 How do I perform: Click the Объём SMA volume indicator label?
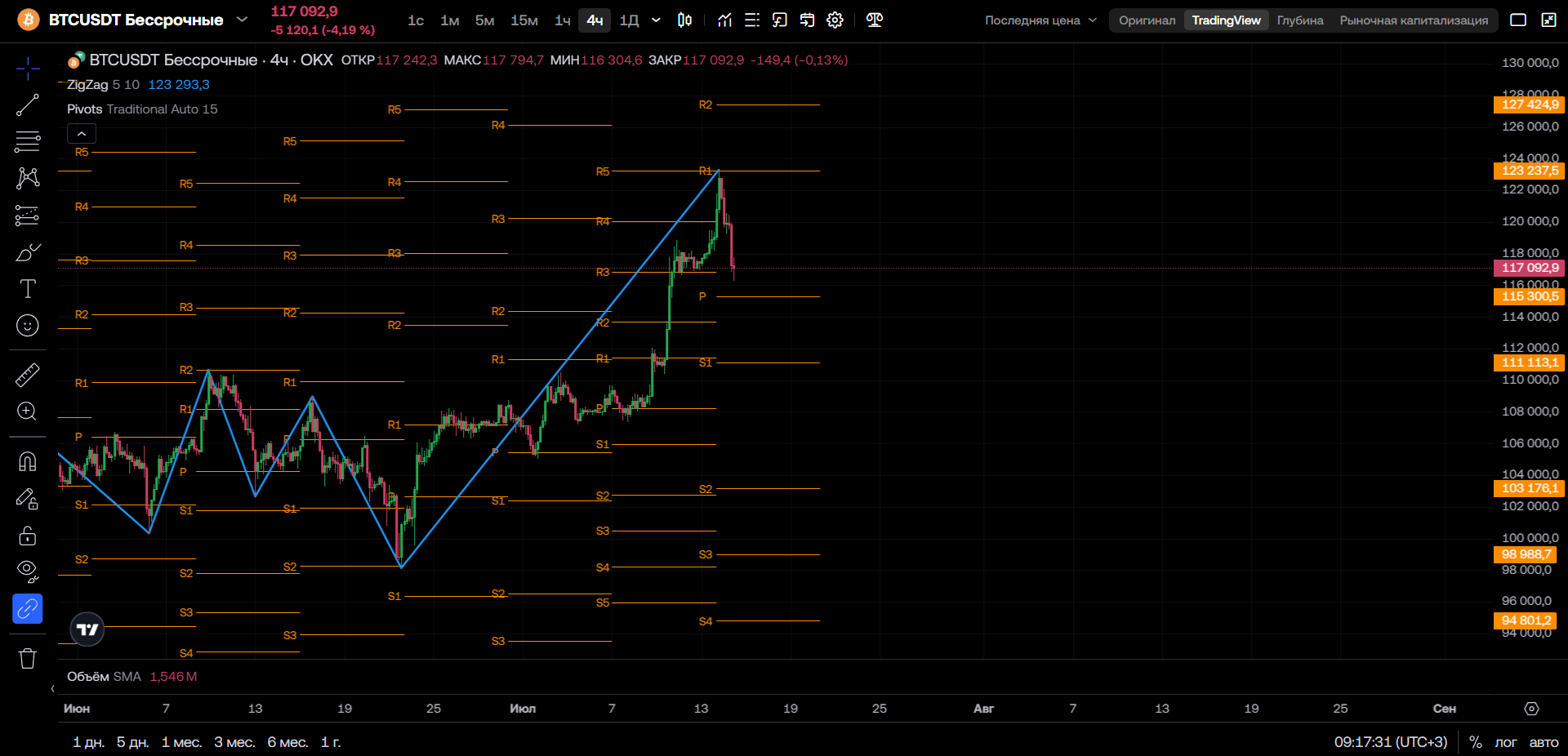point(104,677)
